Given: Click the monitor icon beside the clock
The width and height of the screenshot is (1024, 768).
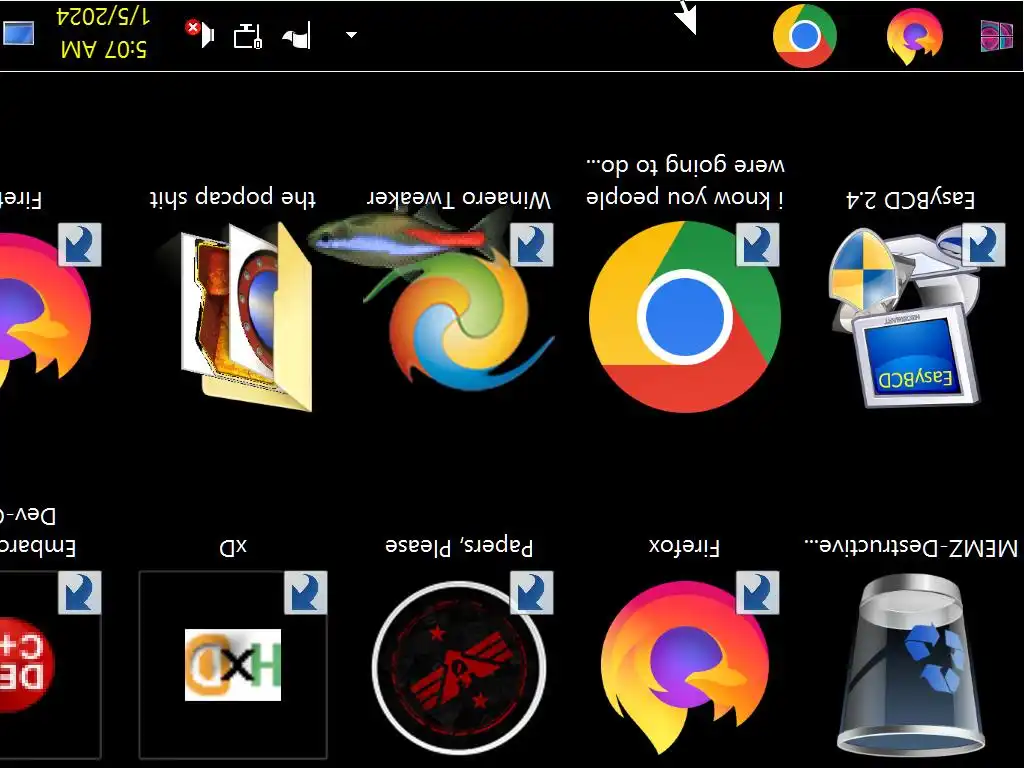Looking at the screenshot, I should 18,33.
